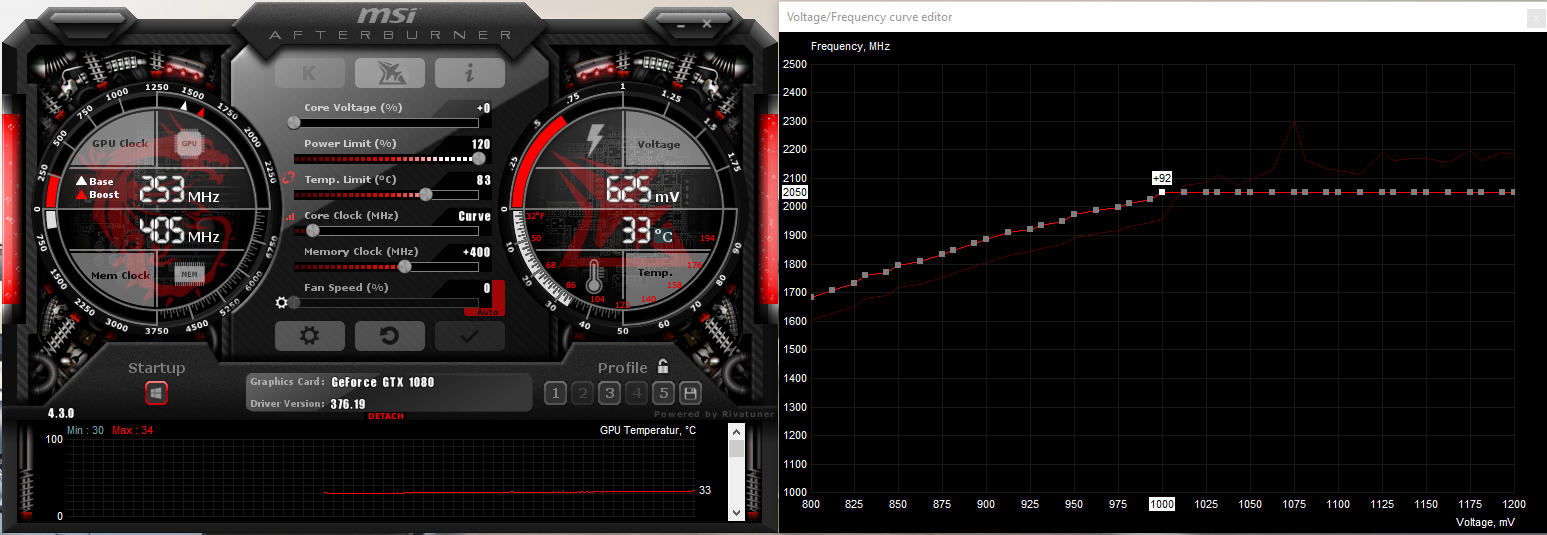Screen dimensions: 1547x535
Task: Click monitoring graph scrollbar down arrow
Action: pyautogui.click(x=737, y=512)
